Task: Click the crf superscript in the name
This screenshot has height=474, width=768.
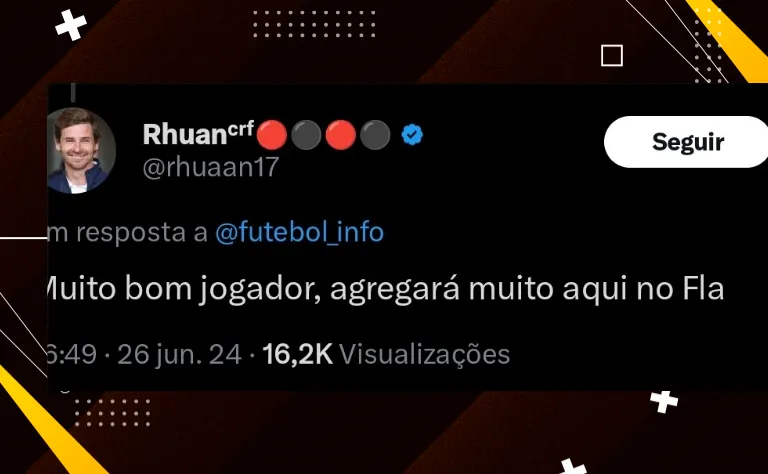Action: [240, 130]
